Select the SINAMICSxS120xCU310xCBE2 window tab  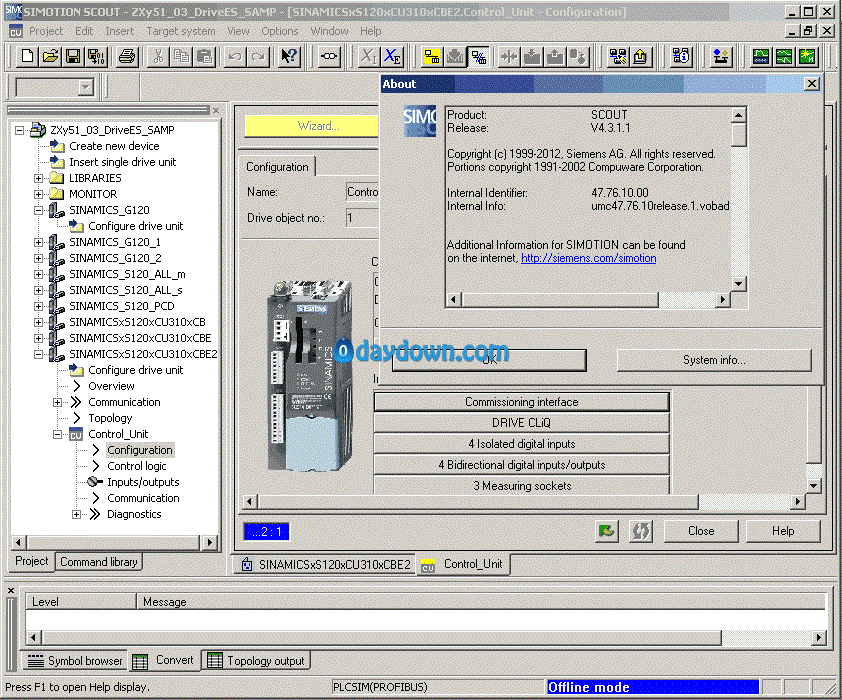tap(325, 565)
